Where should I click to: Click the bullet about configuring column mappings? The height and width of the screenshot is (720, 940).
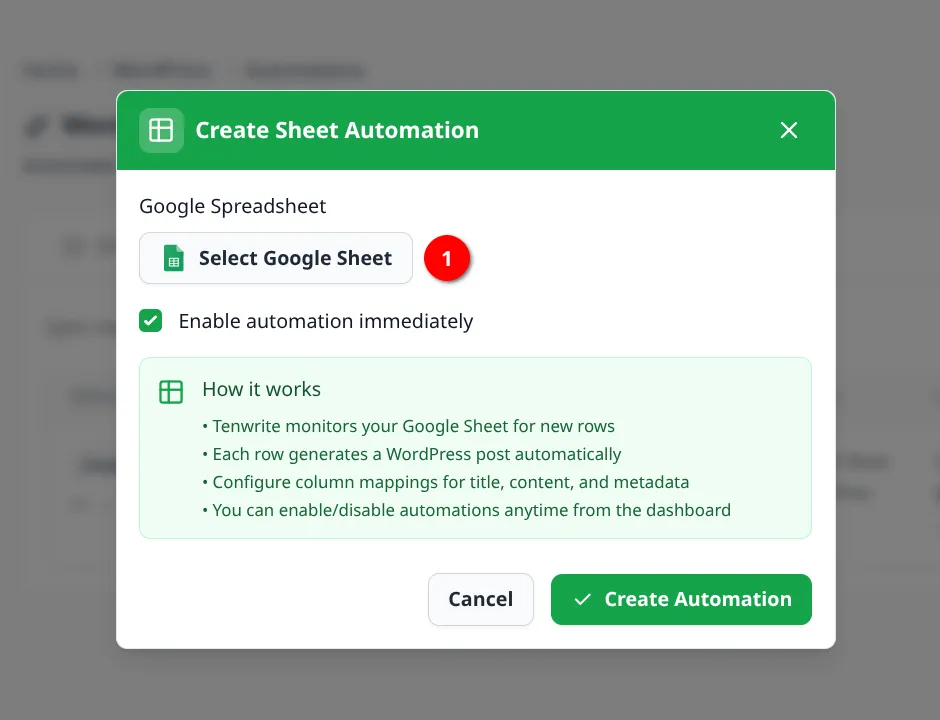click(447, 482)
